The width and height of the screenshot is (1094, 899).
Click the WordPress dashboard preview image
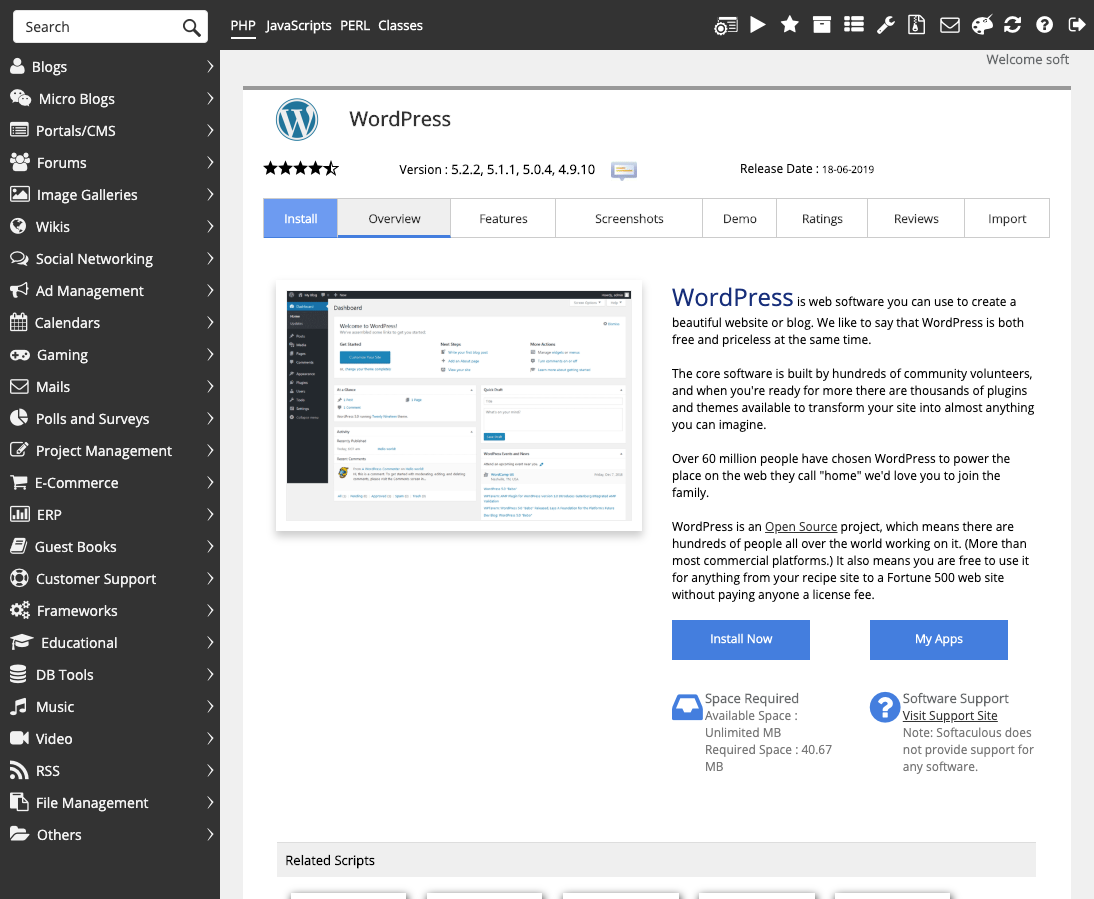coord(457,406)
